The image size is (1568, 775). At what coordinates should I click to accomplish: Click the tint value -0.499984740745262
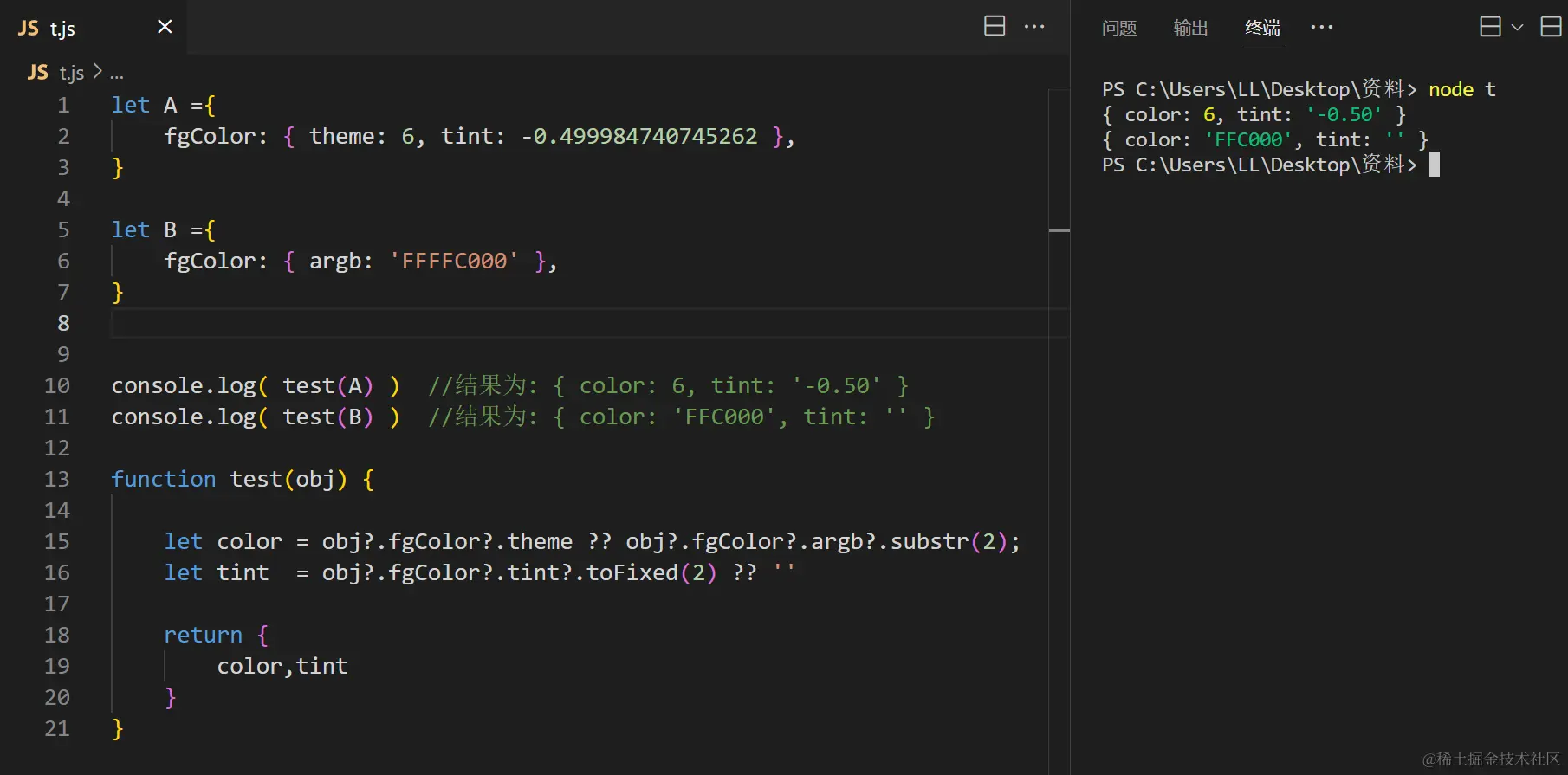click(639, 136)
